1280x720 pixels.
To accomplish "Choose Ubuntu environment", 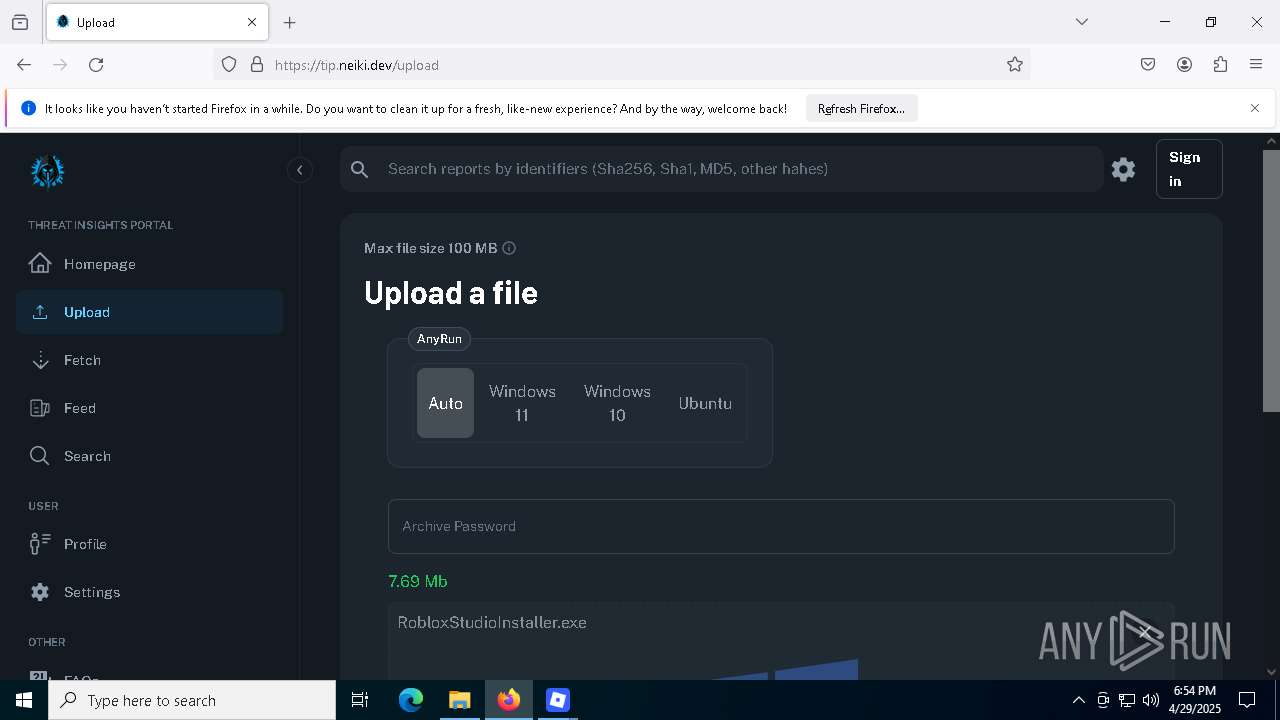I will click(705, 403).
